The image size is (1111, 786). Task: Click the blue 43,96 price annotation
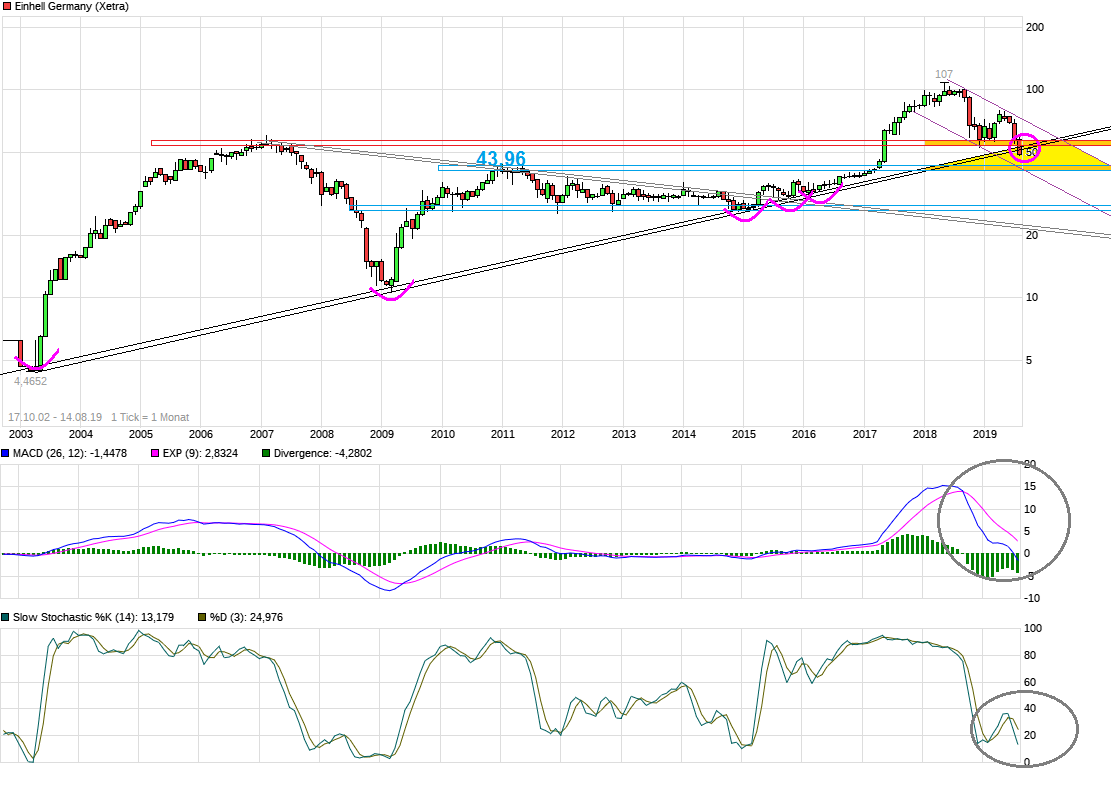click(501, 158)
